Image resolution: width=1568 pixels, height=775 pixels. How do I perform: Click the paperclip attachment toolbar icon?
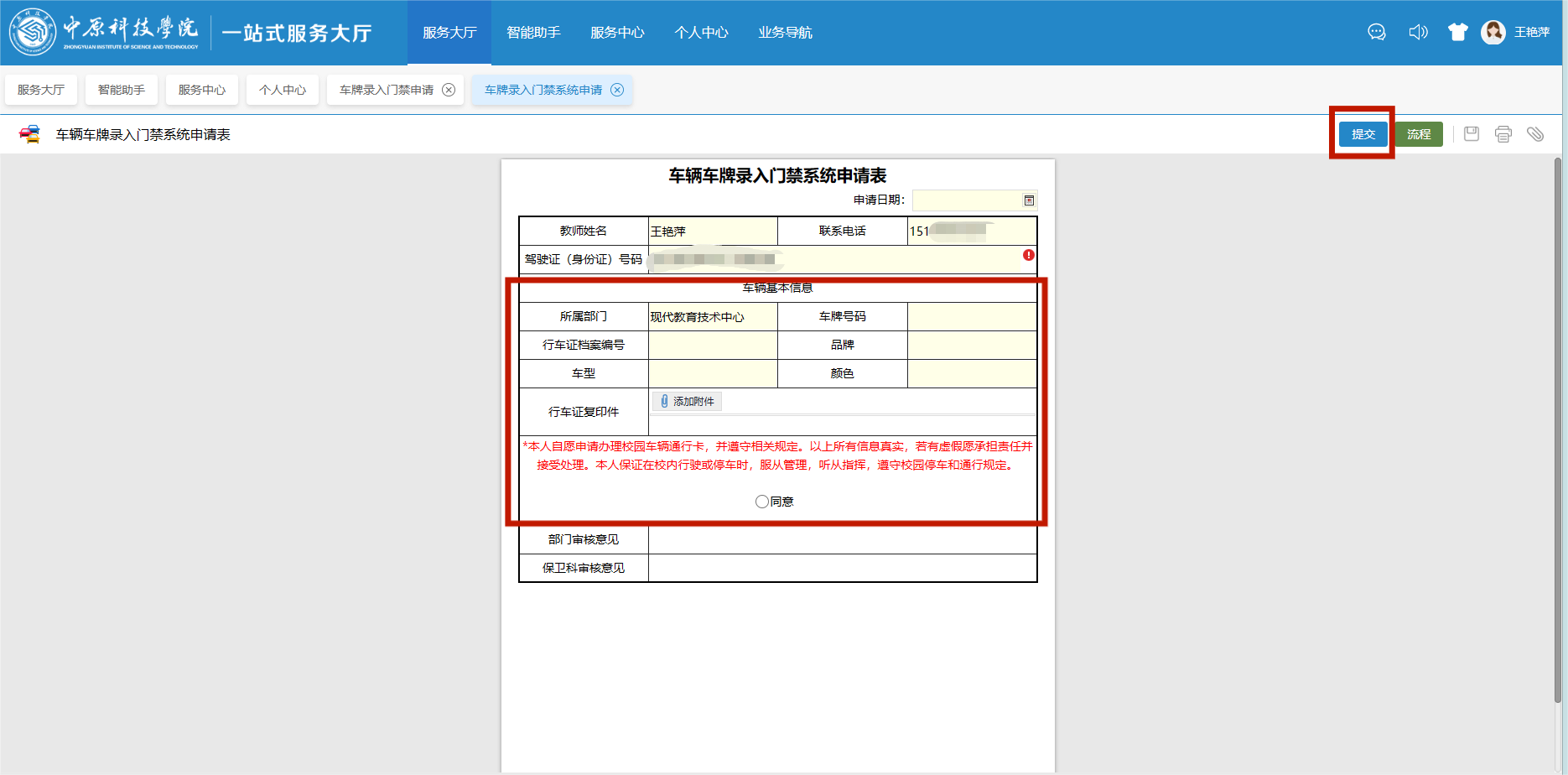click(x=1534, y=134)
